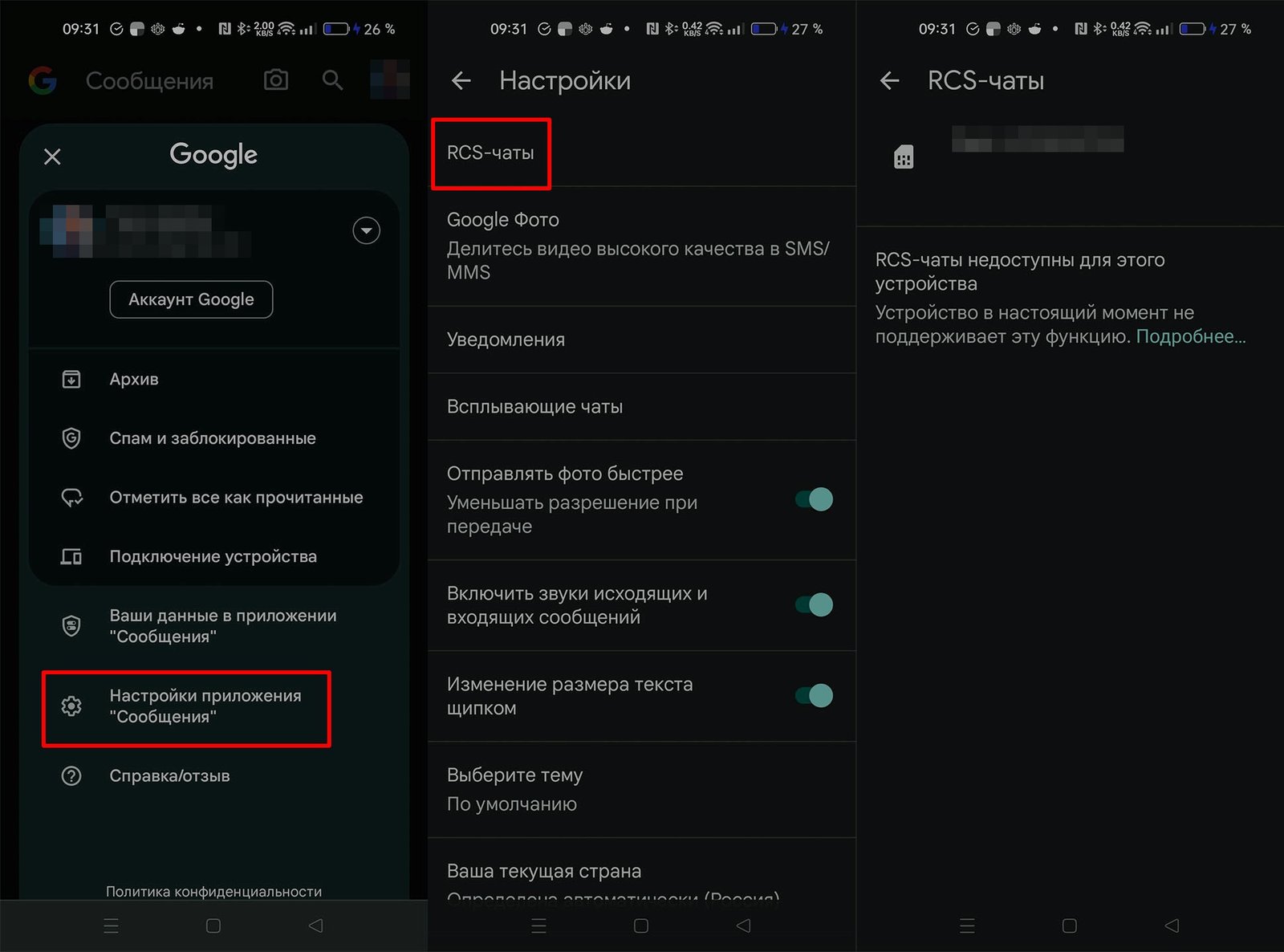The height and width of the screenshot is (952, 1284).
Task: Click the settings gear icon
Action: [x=71, y=706]
